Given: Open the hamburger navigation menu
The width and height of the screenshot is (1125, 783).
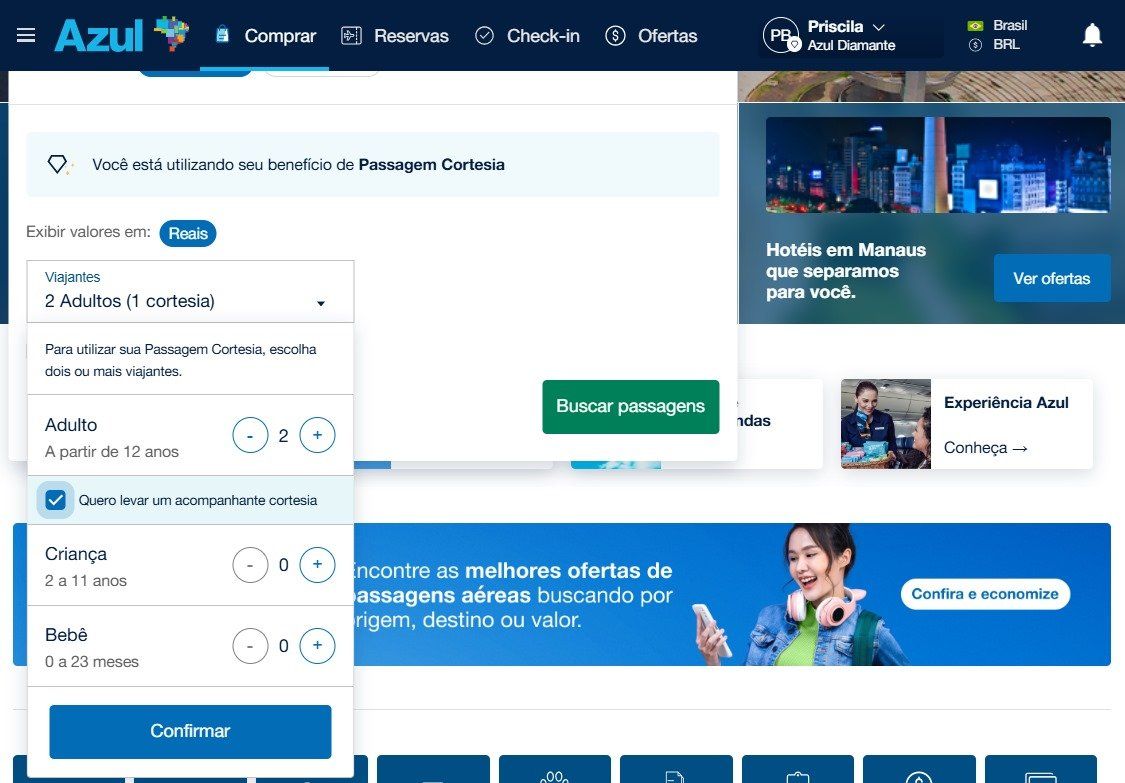Looking at the screenshot, I should (x=26, y=36).
